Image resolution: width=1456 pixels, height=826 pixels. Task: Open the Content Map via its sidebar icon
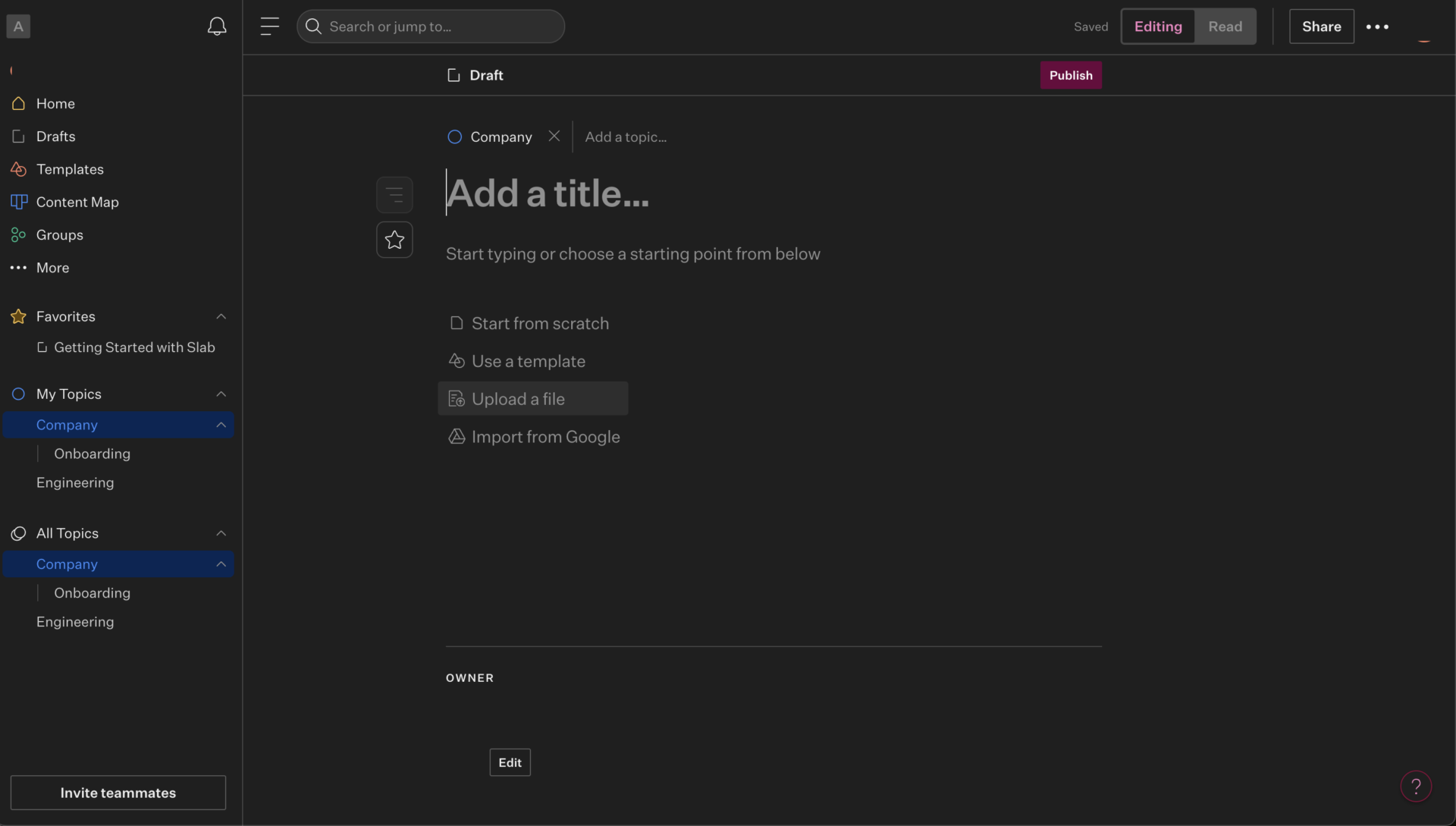coord(18,202)
